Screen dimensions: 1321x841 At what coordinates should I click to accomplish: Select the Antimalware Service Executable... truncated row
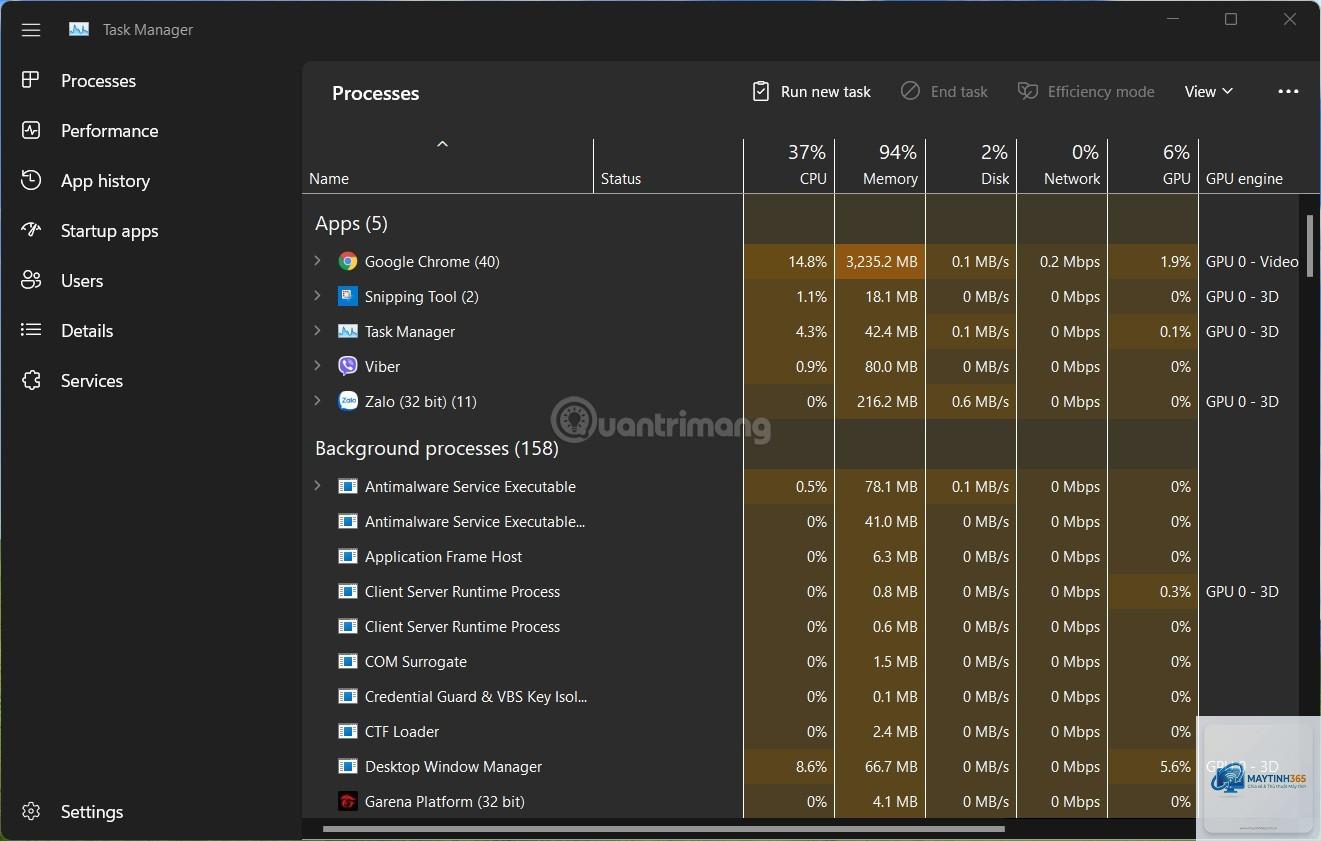click(475, 522)
